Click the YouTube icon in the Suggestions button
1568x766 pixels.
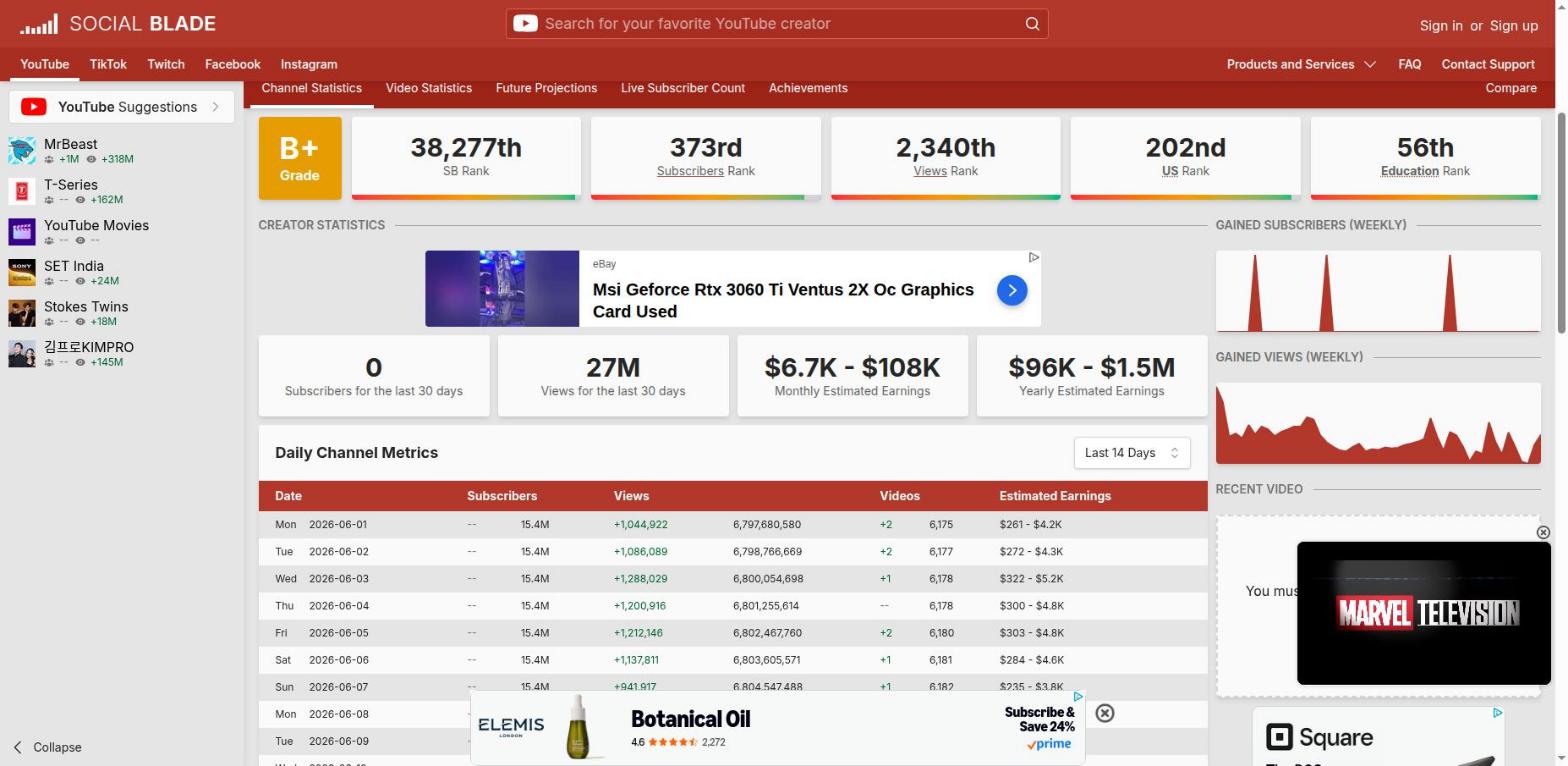coord(33,107)
